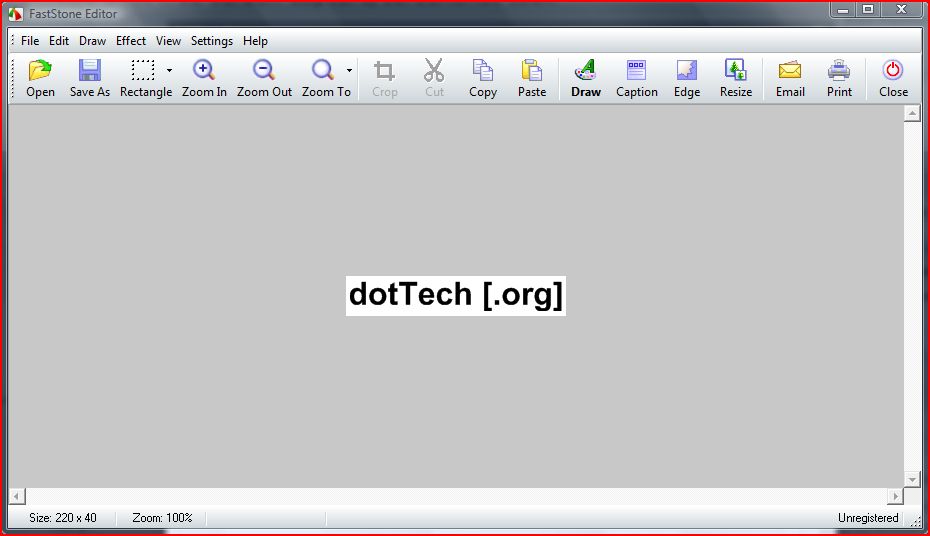Add a Caption to the image
This screenshot has height=536, width=930.
pos(636,71)
